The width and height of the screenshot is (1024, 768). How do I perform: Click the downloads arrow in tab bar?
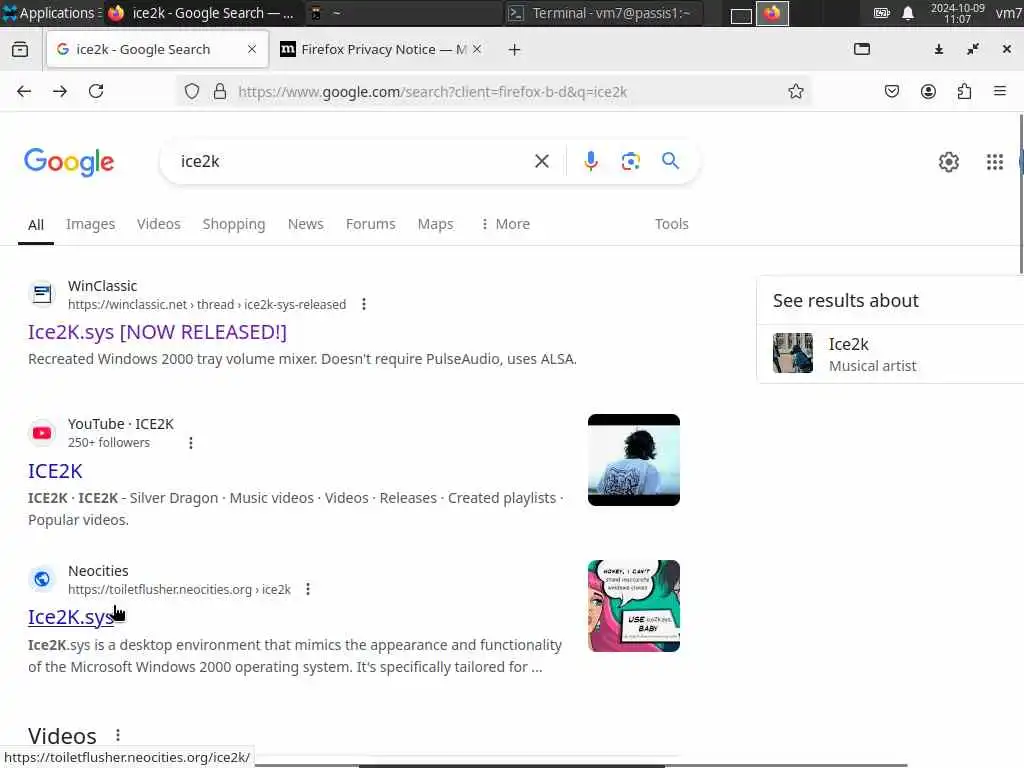(938, 50)
